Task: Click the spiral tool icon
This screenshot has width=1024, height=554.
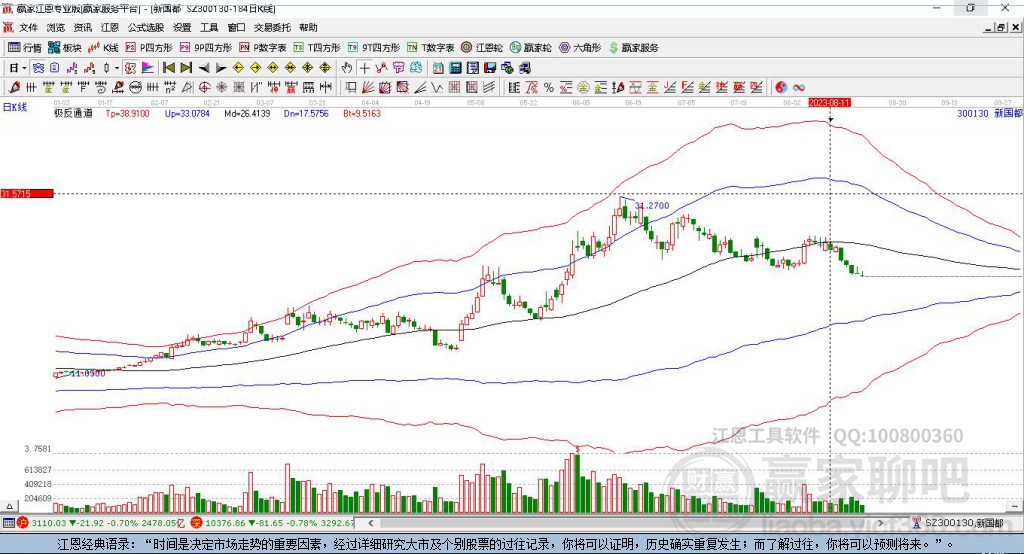Action: (101, 87)
